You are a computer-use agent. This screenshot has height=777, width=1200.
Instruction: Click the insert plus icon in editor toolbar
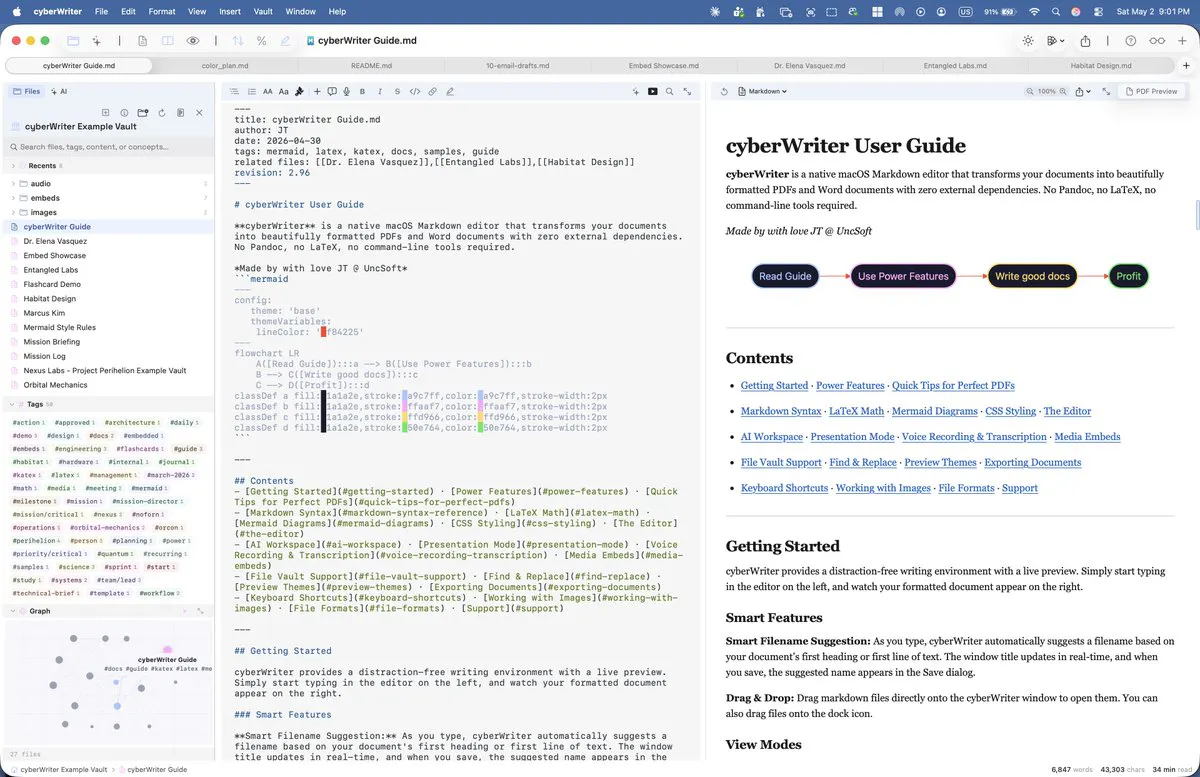(x=317, y=91)
